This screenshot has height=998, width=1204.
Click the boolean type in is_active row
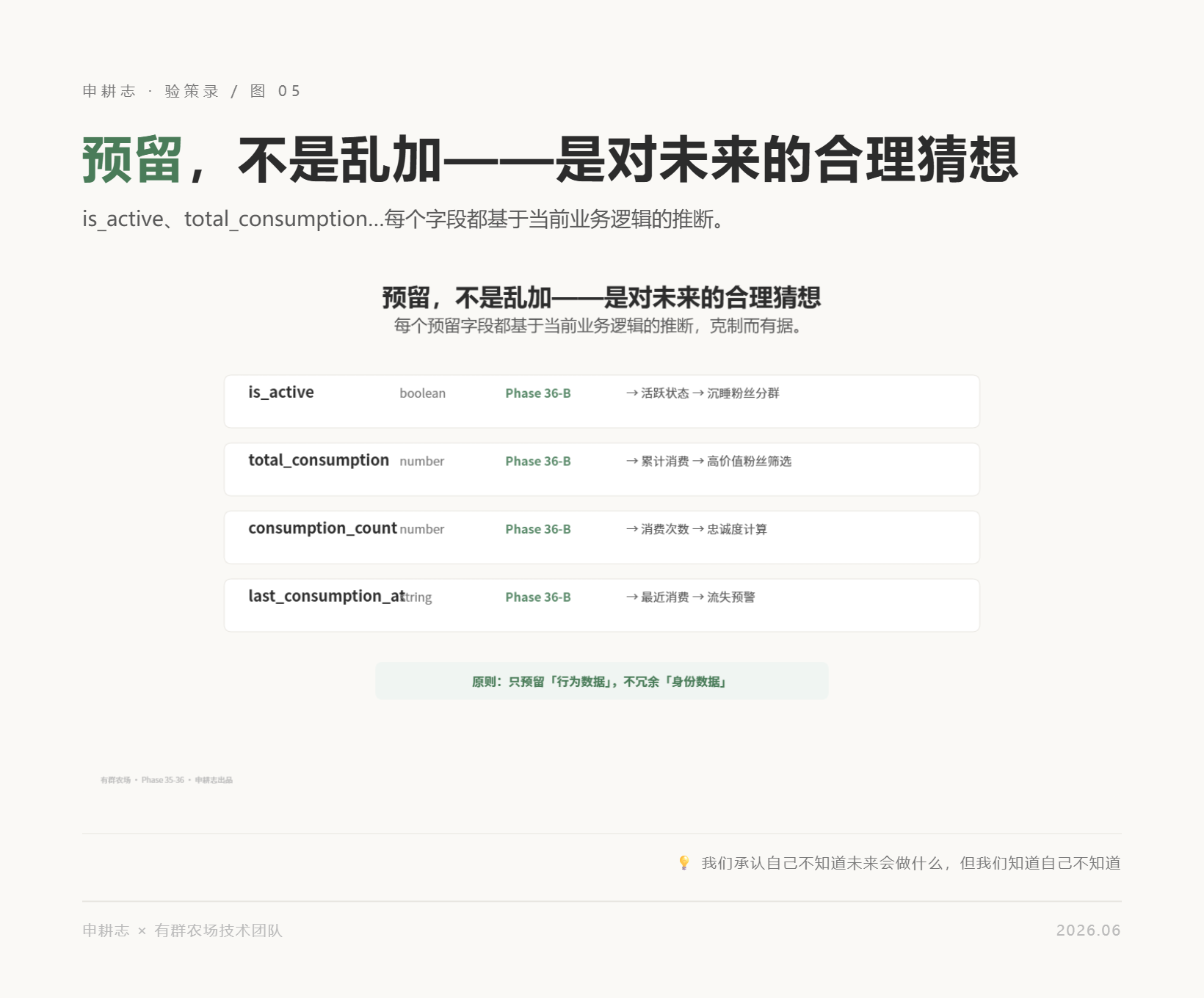point(423,393)
